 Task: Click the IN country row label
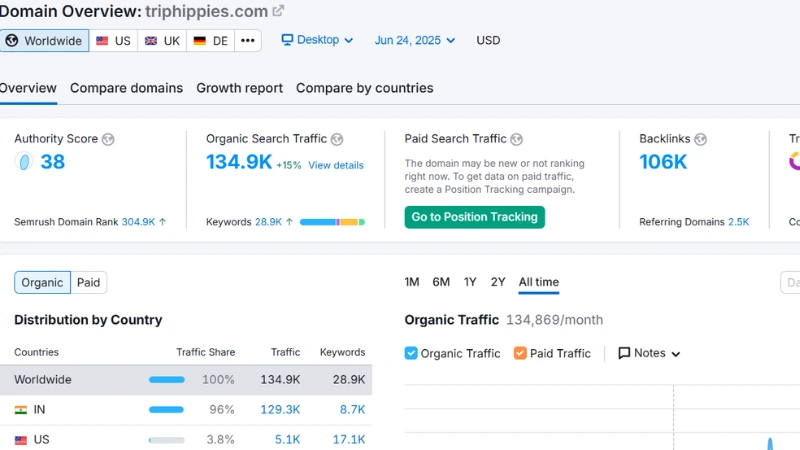point(39,410)
